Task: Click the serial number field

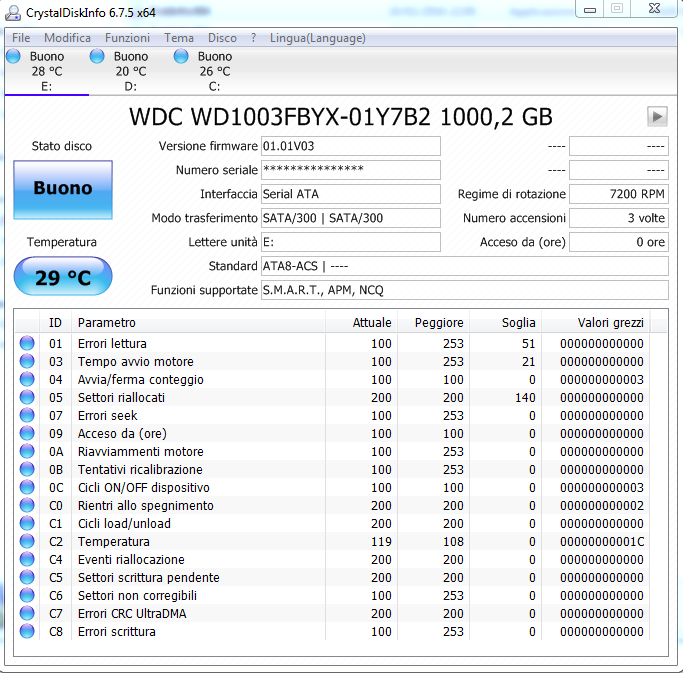Action: 350,170
